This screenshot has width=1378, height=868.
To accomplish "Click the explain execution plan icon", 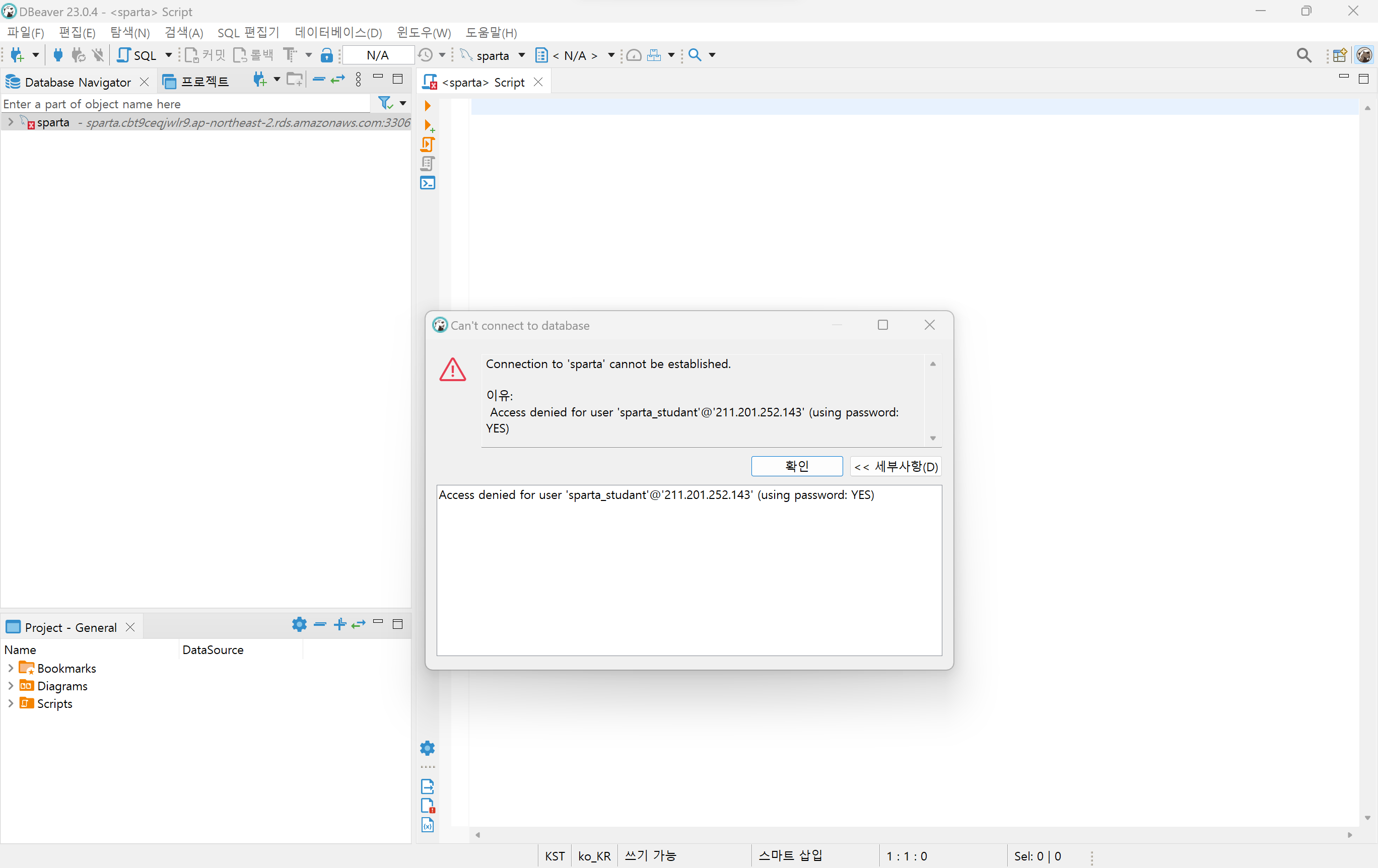I will [428, 164].
